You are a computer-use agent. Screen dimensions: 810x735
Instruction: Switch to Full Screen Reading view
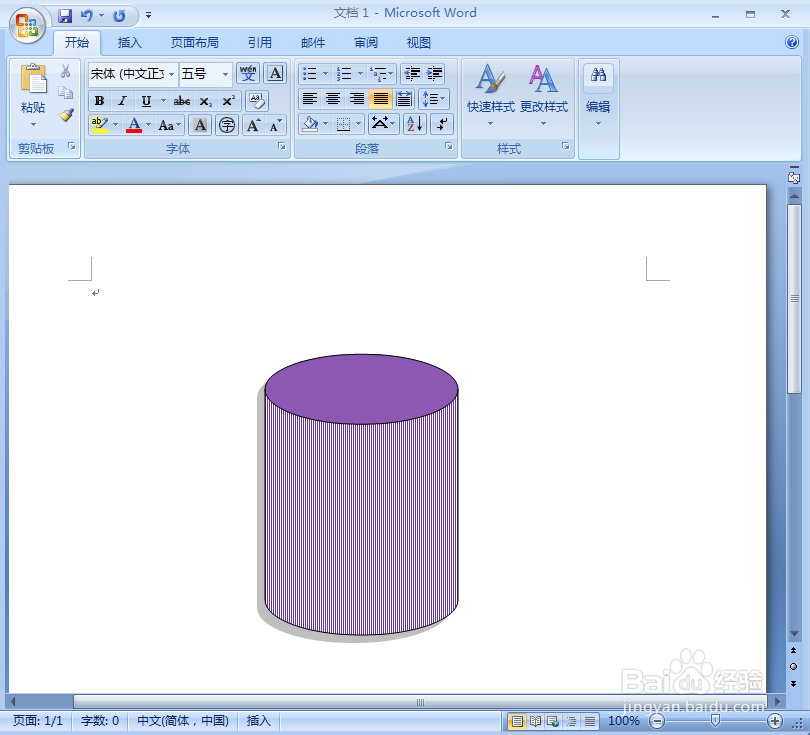coord(535,721)
